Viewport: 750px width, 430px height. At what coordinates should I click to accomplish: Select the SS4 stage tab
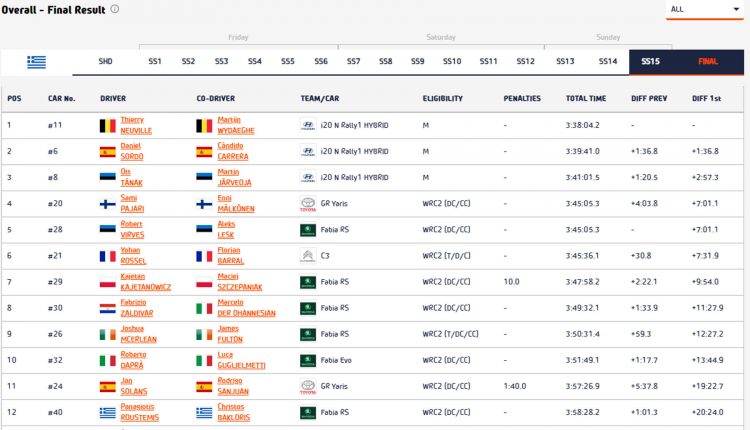(x=254, y=61)
